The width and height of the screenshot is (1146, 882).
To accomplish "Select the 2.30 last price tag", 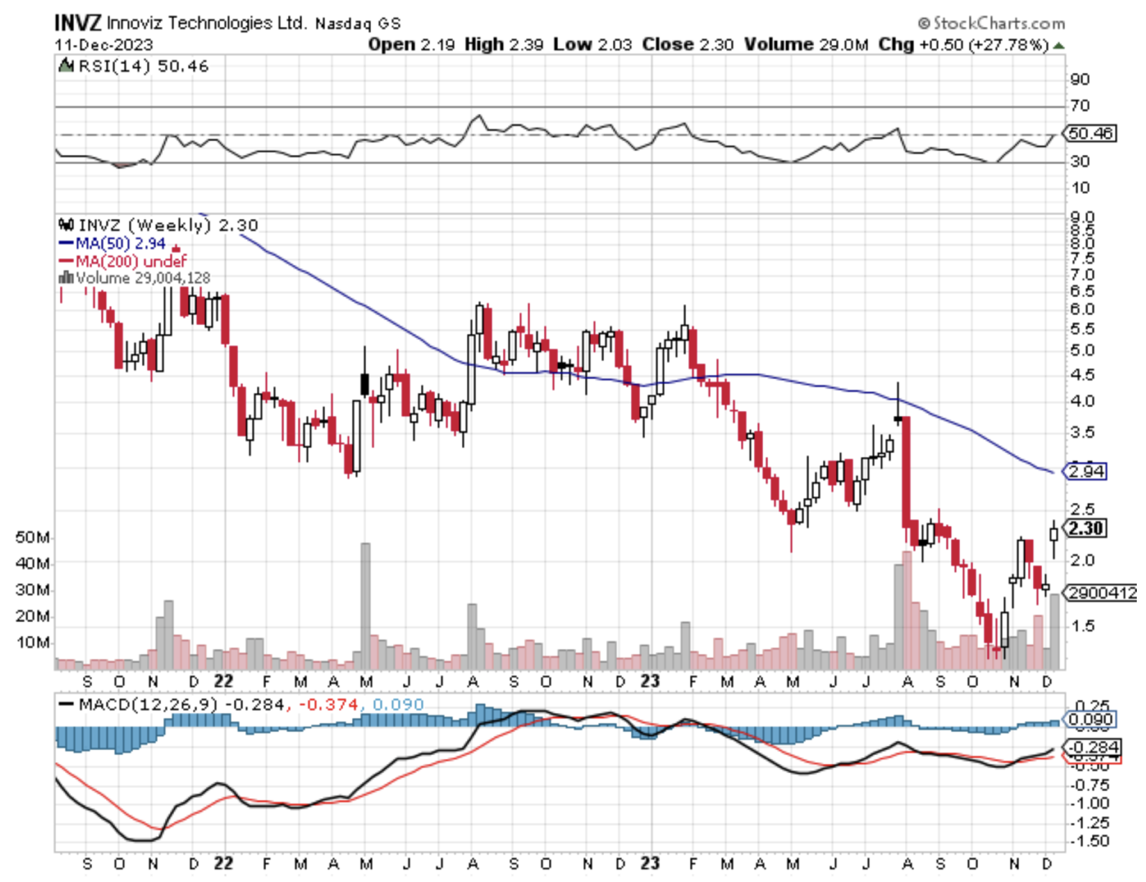I will click(x=1088, y=529).
